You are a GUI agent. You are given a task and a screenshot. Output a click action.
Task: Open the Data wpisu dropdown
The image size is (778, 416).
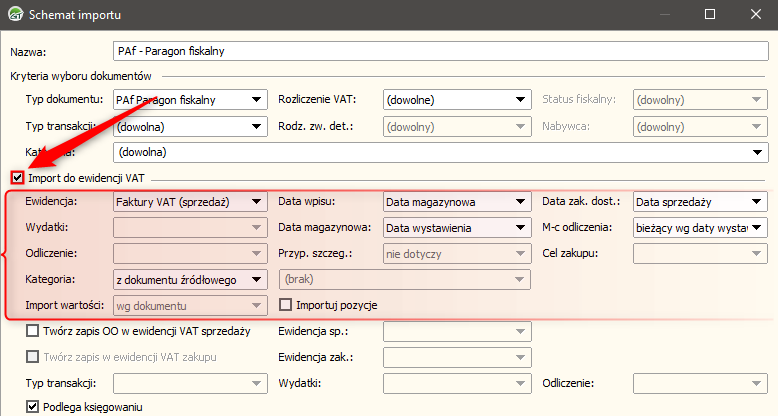click(456, 202)
